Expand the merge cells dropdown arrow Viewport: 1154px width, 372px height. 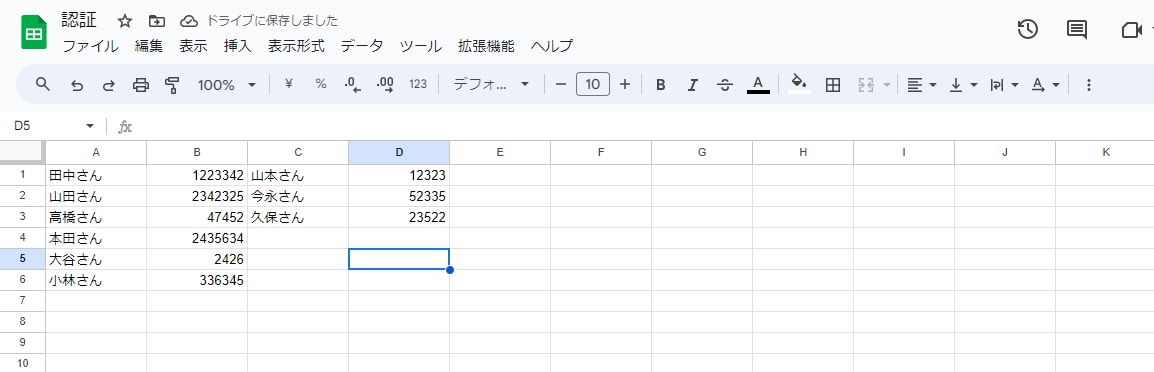tap(886, 85)
